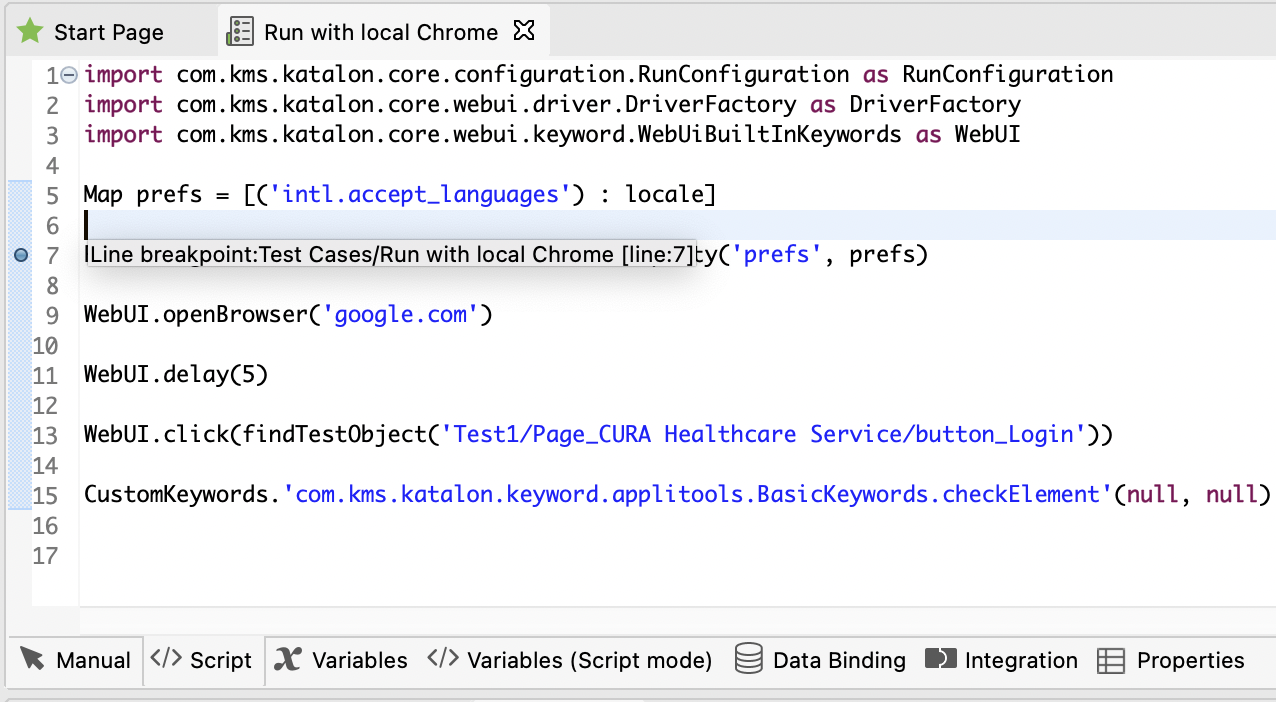The height and width of the screenshot is (702, 1276).
Task: Set a breakpoint in line 13 gutter
Action: (20, 434)
